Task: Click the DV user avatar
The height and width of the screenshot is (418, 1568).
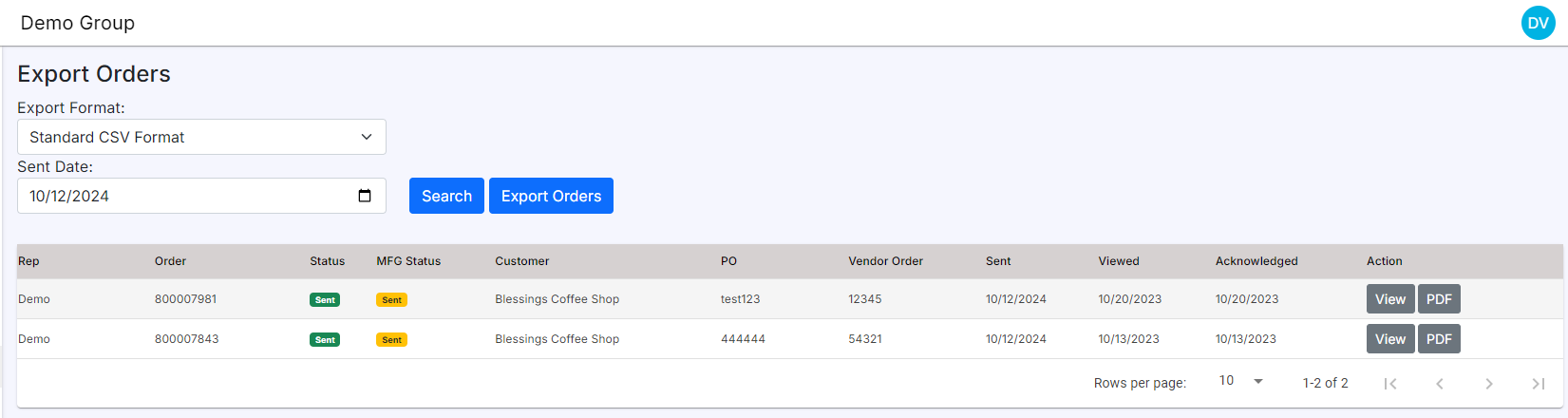Action: tap(1538, 23)
